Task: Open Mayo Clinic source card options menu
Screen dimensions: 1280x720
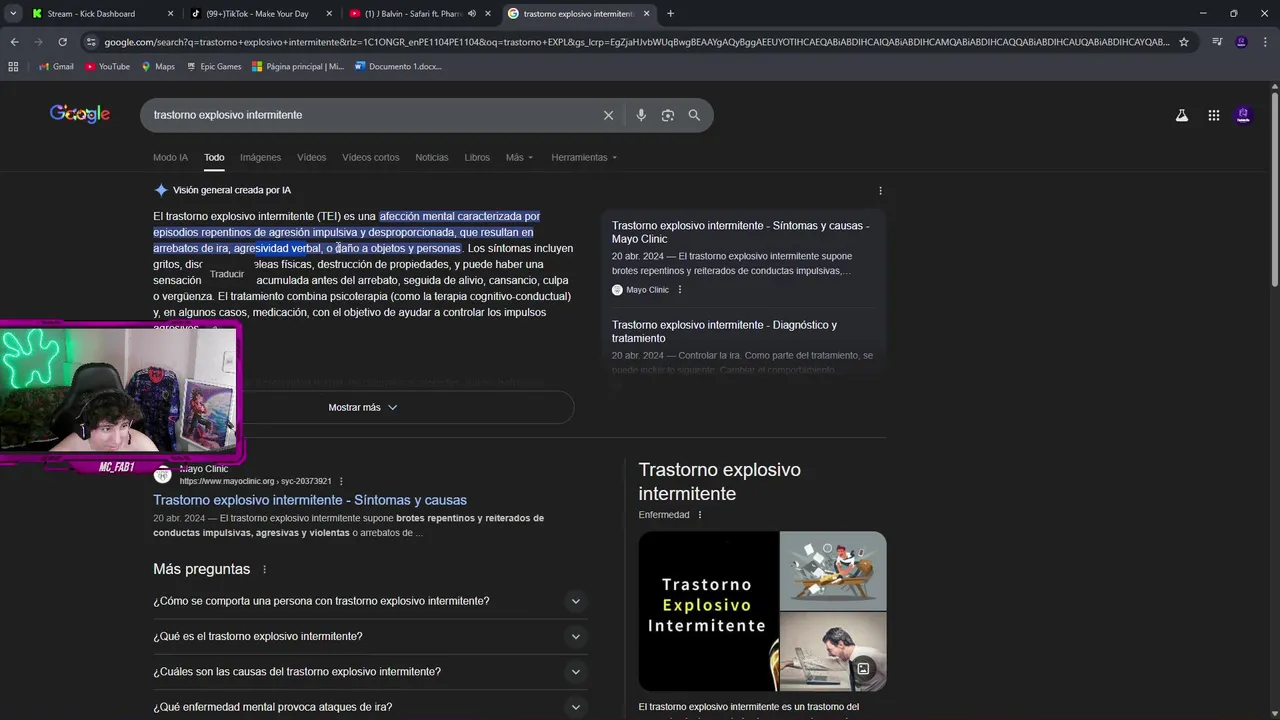Action: coord(680,290)
